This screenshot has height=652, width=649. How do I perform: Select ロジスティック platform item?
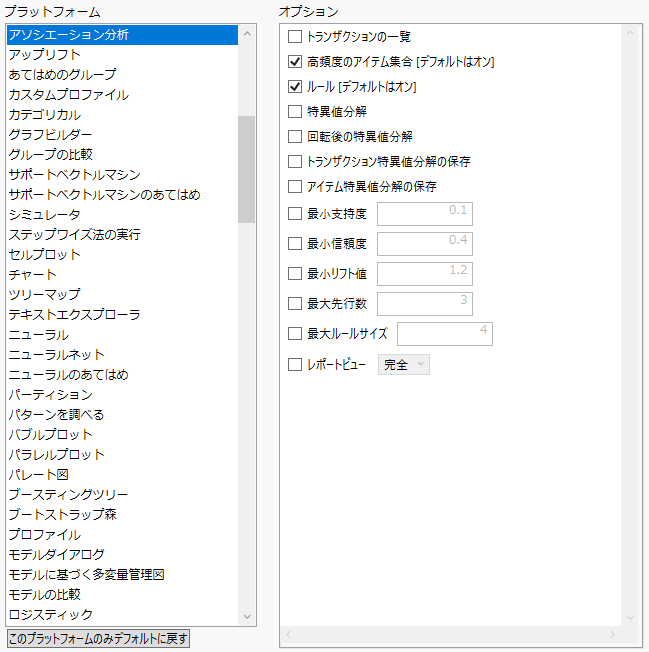pos(50,615)
